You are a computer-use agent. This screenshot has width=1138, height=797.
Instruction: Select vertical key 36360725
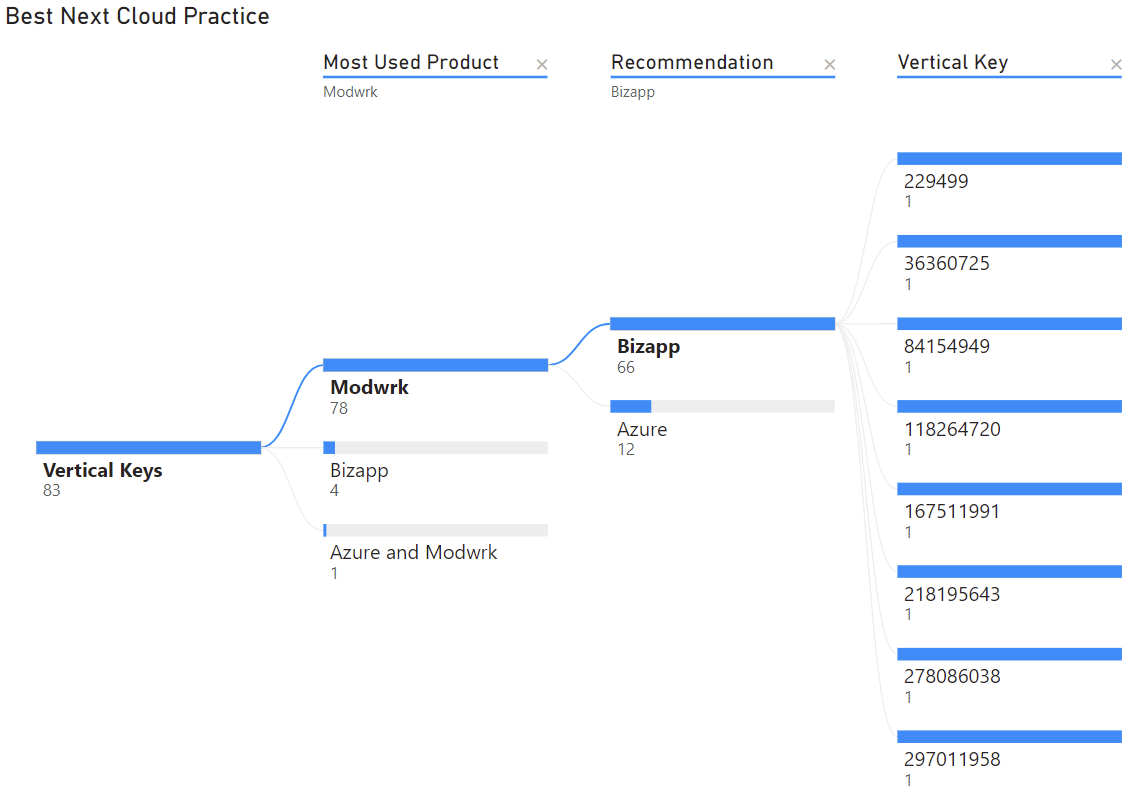coord(1009,241)
